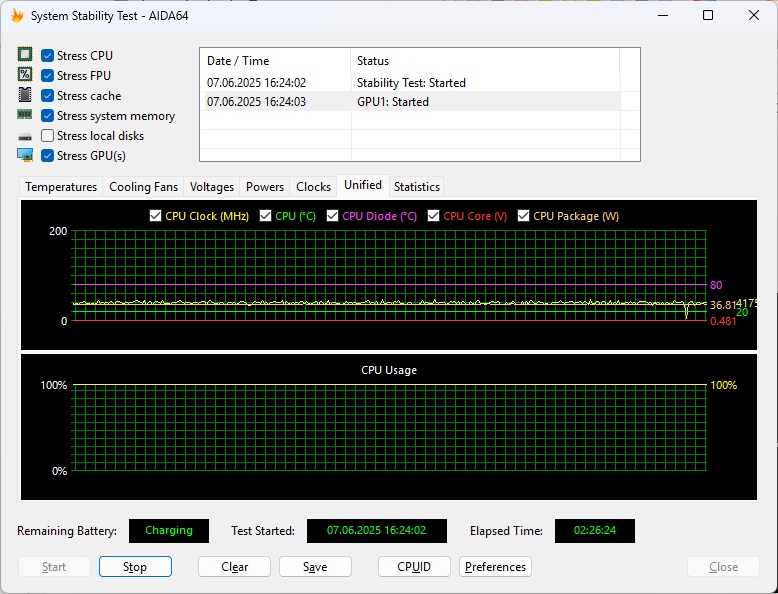
Task: Click the Charging battery status field
Action: (169, 530)
